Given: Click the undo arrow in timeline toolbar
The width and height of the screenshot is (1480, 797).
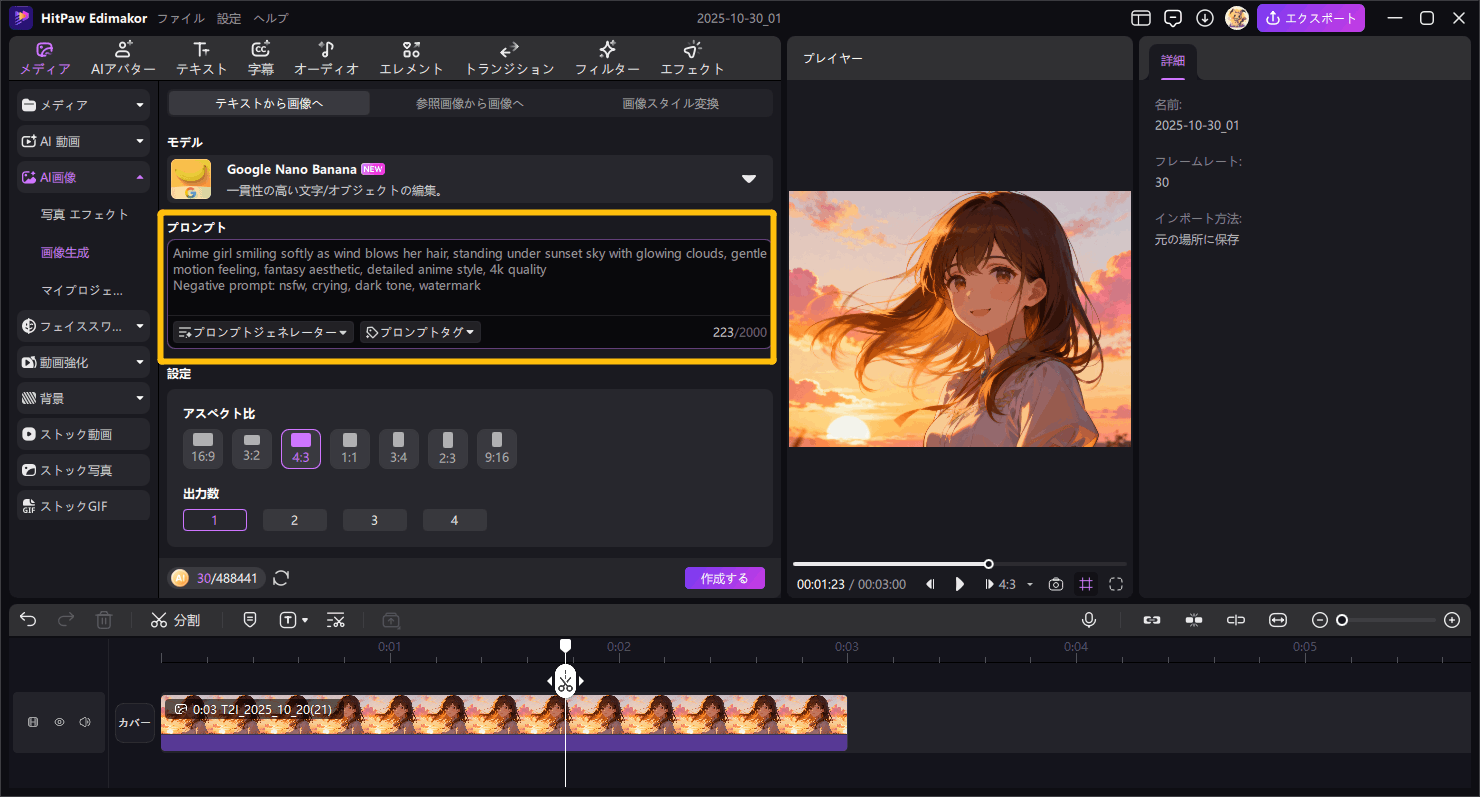Looking at the screenshot, I should (28, 620).
